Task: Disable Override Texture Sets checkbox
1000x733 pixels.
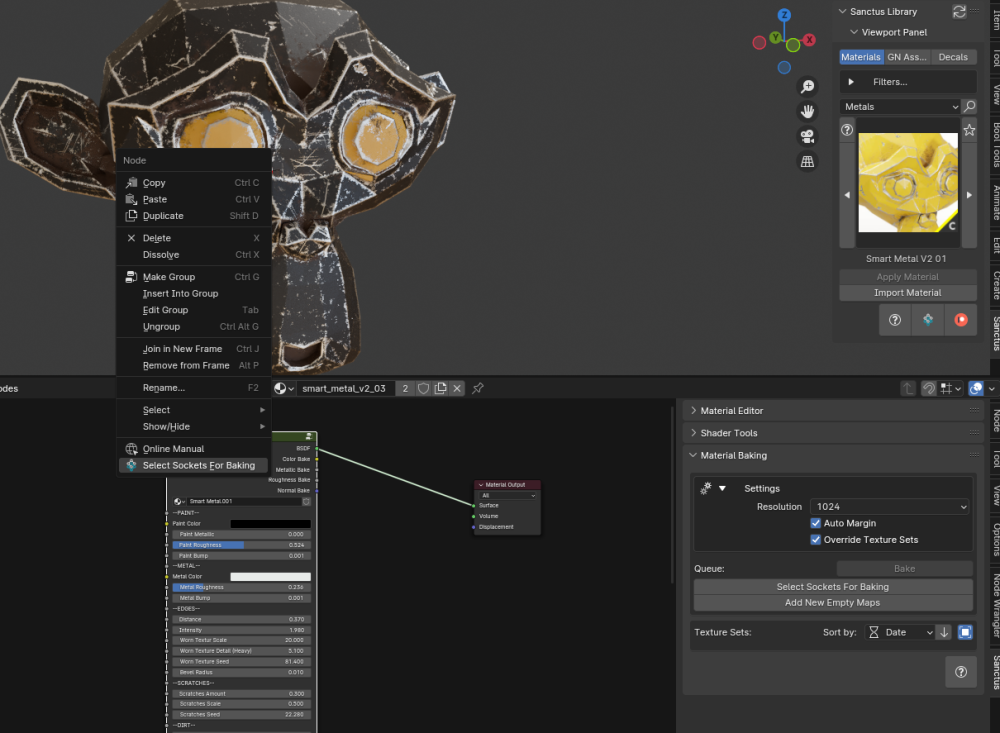Action: point(816,540)
